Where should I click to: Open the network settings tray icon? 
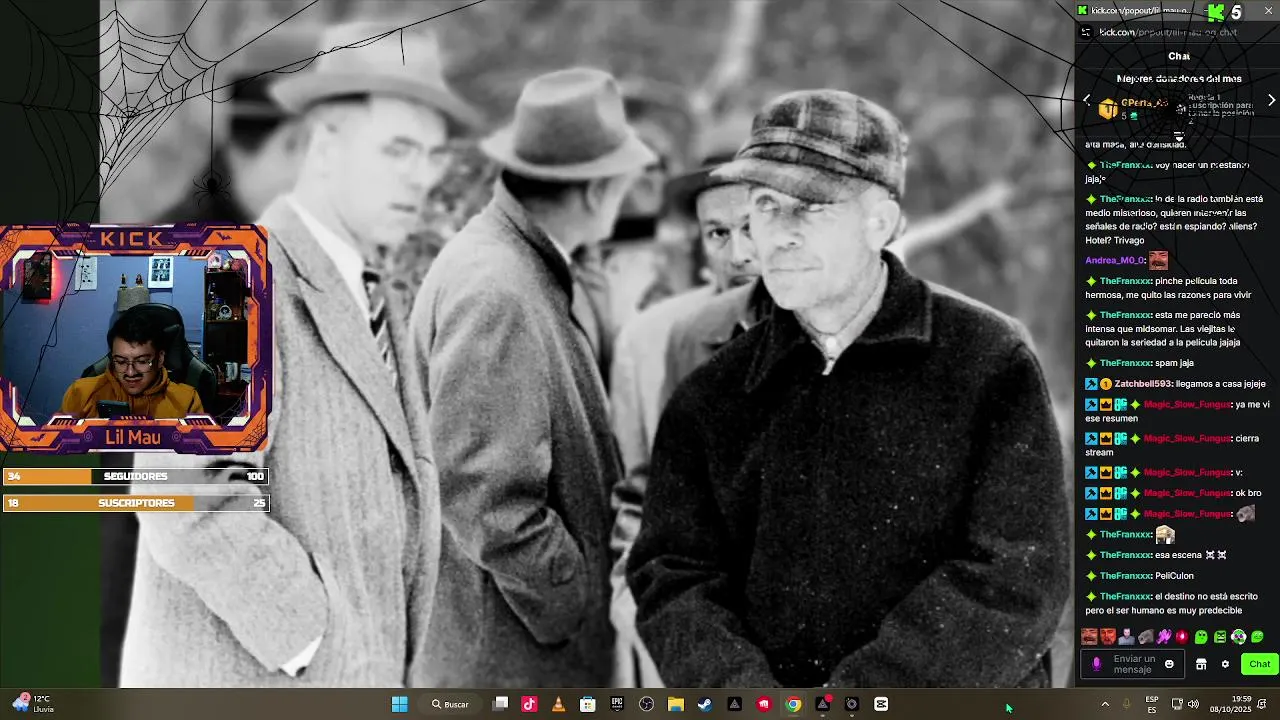tap(1177, 704)
